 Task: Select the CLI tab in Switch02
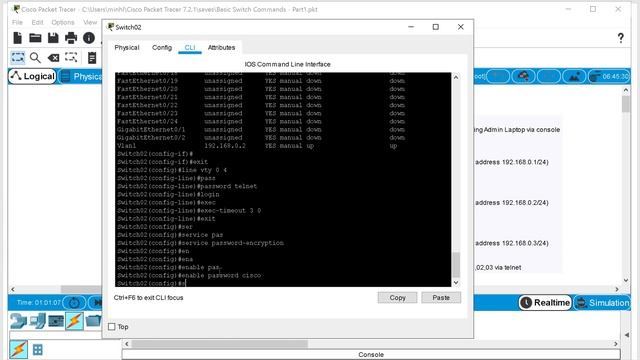pyautogui.click(x=190, y=48)
